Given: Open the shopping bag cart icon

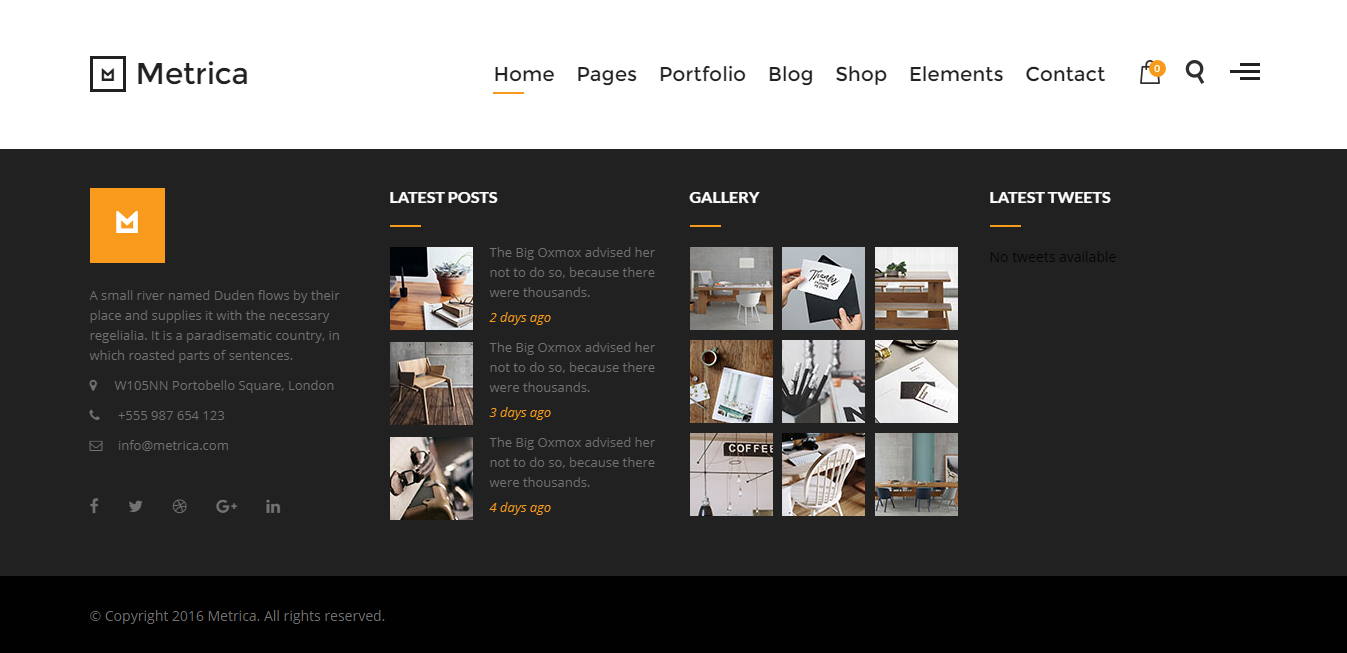Looking at the screenshot, I should click(1151, 72).
